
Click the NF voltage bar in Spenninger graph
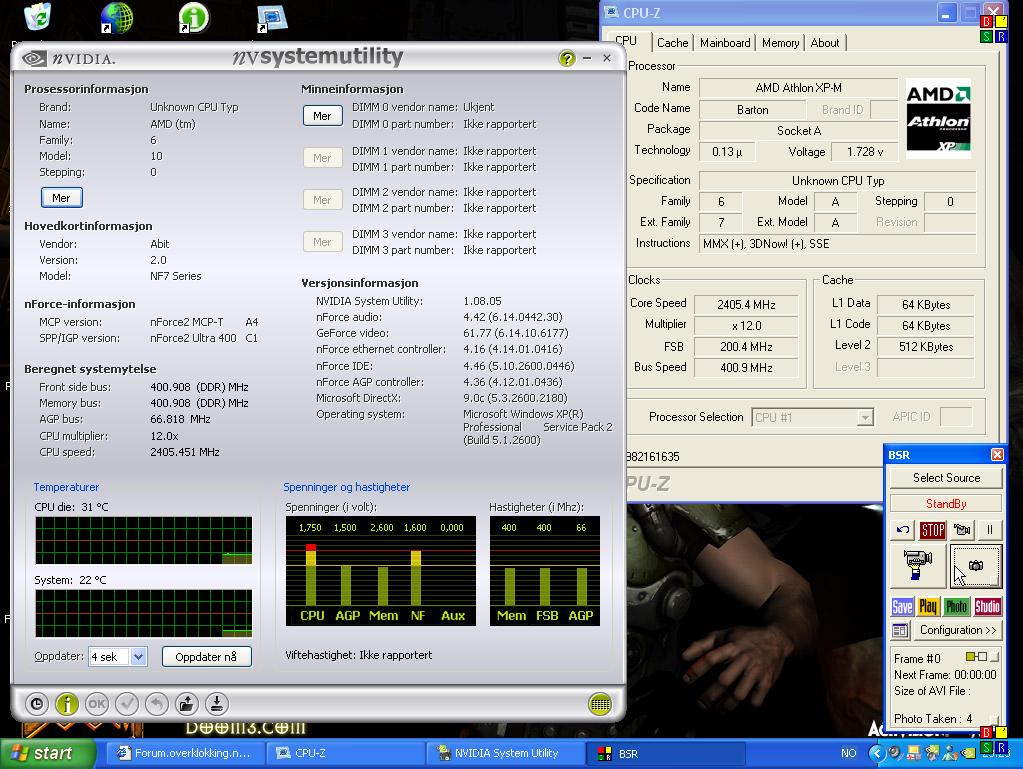click(x=416, y=578)
